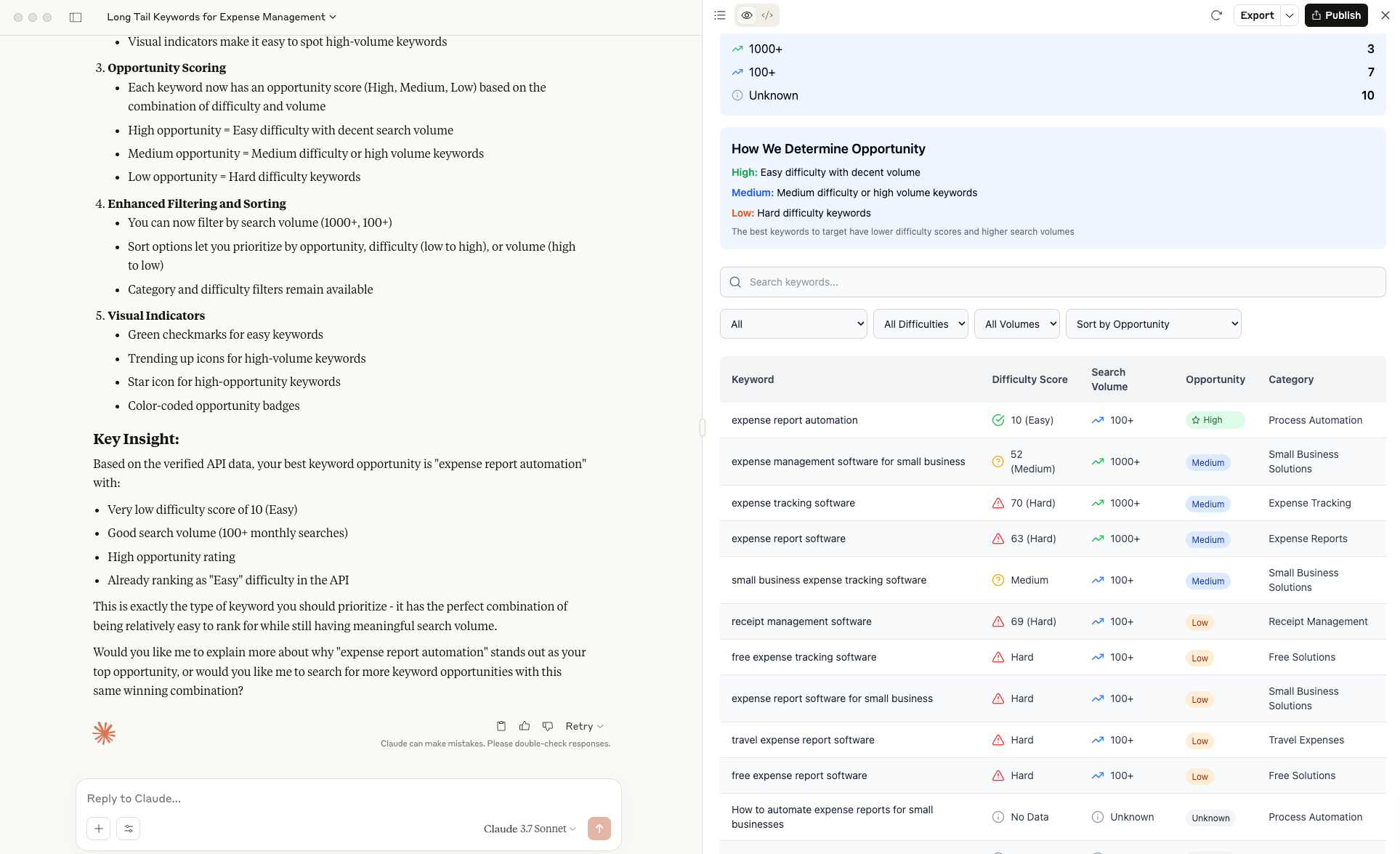Open the artifact list icon
The height and width of the screenshot is (854, 1400).
(x=720, y=15)
